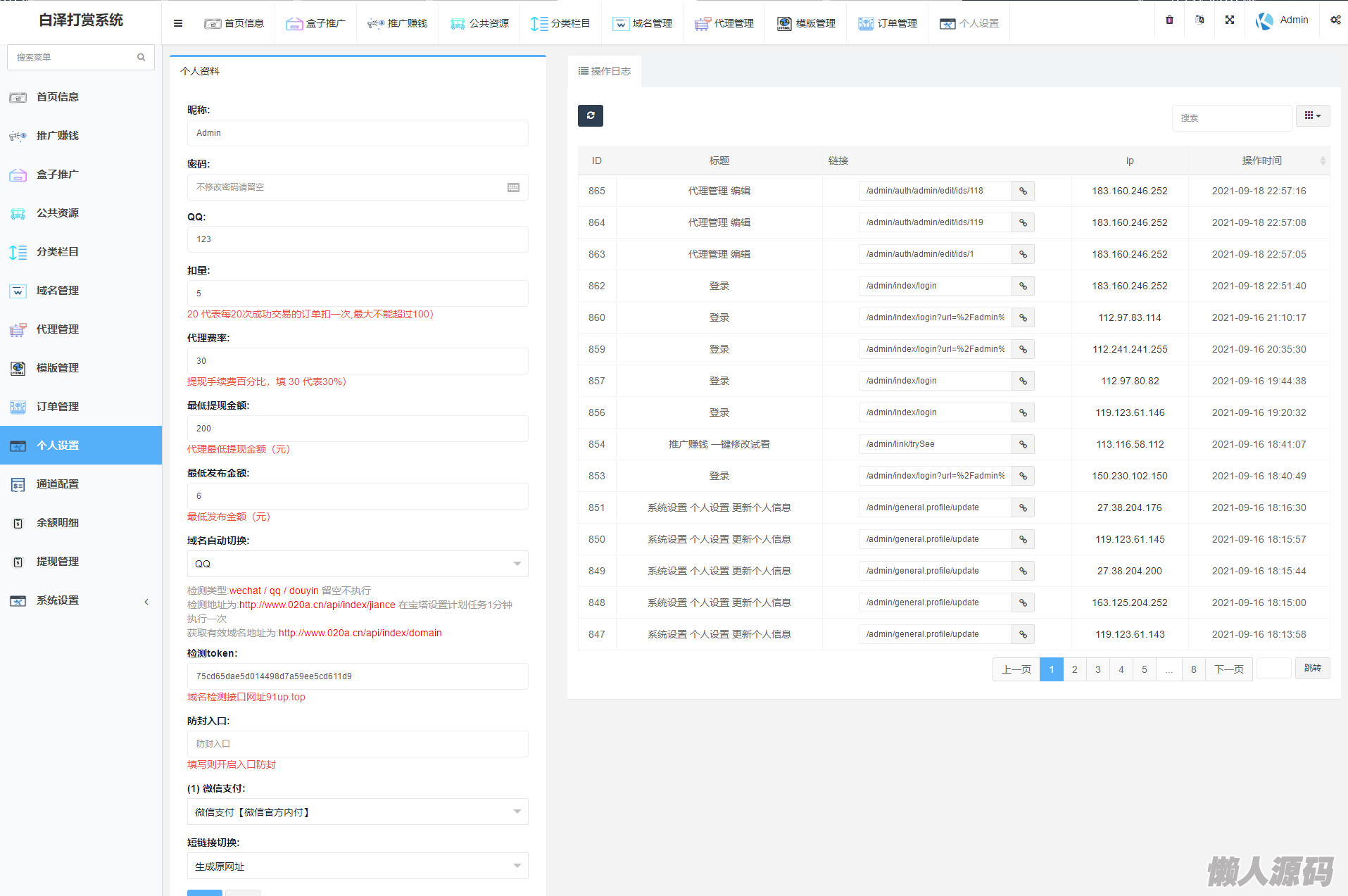Screen dimensions: 1348x896
Task: Click the search magnifier in sidebar menu
Action: [141, 57]
